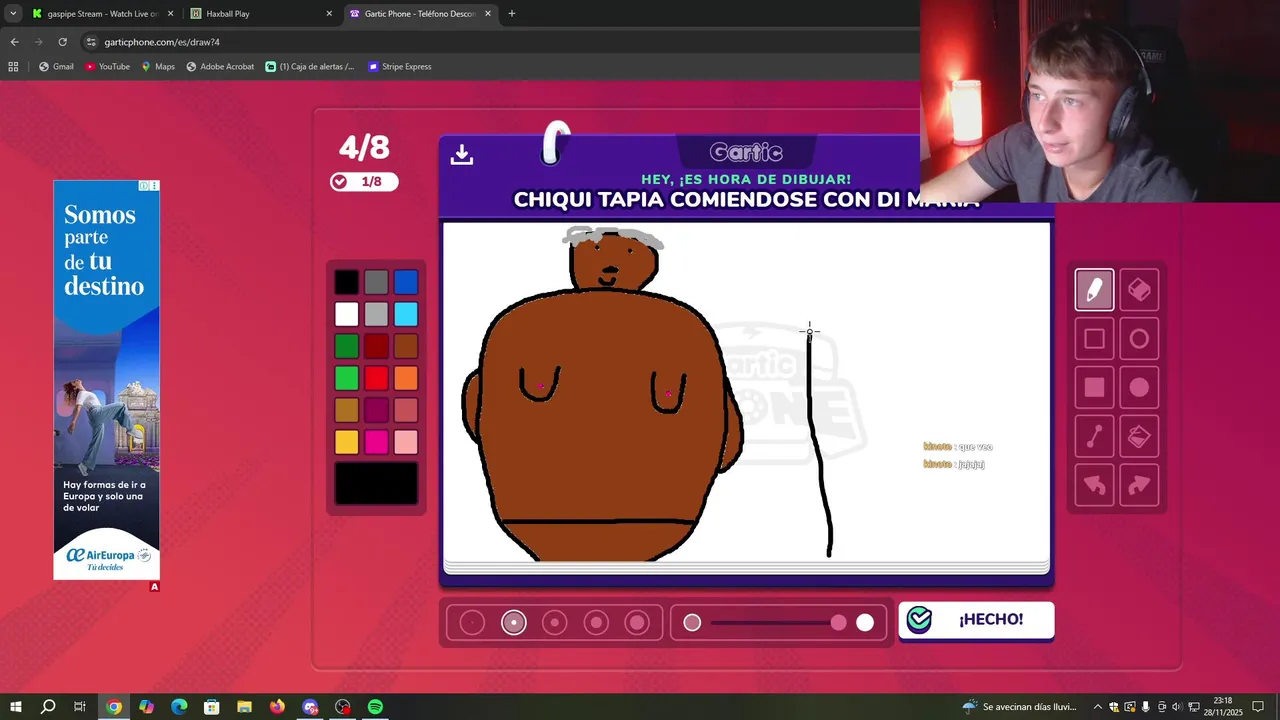Activate the straight line tool
1280x720 pixels.
[1094, 437]
